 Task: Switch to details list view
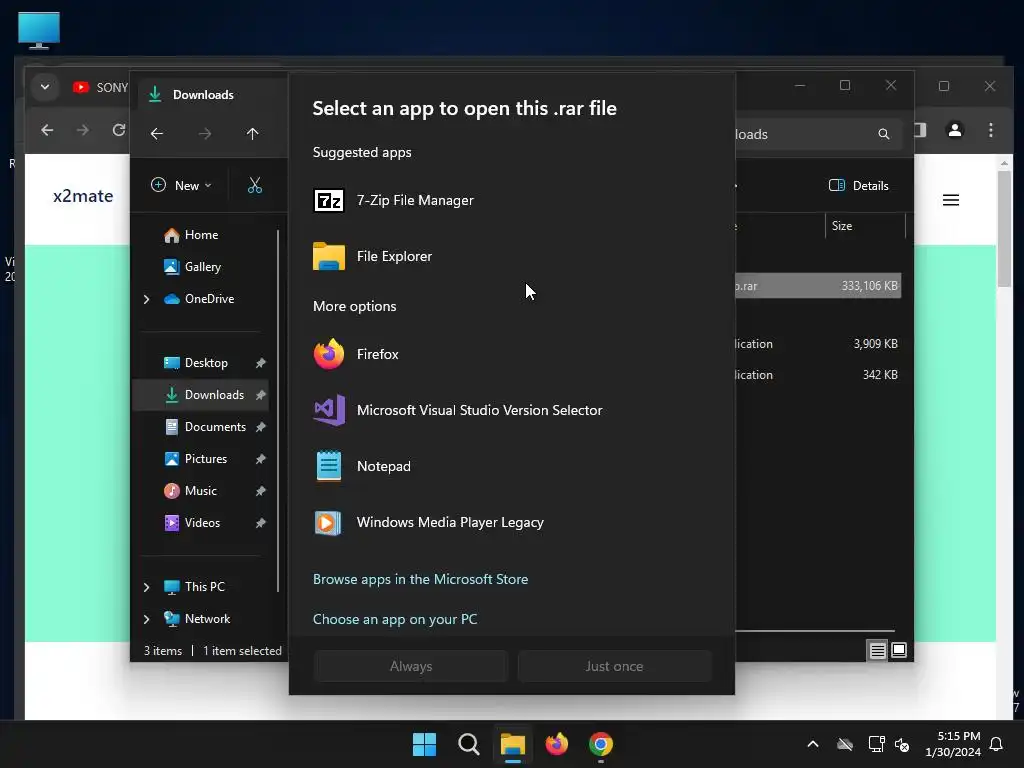point(878,650)
